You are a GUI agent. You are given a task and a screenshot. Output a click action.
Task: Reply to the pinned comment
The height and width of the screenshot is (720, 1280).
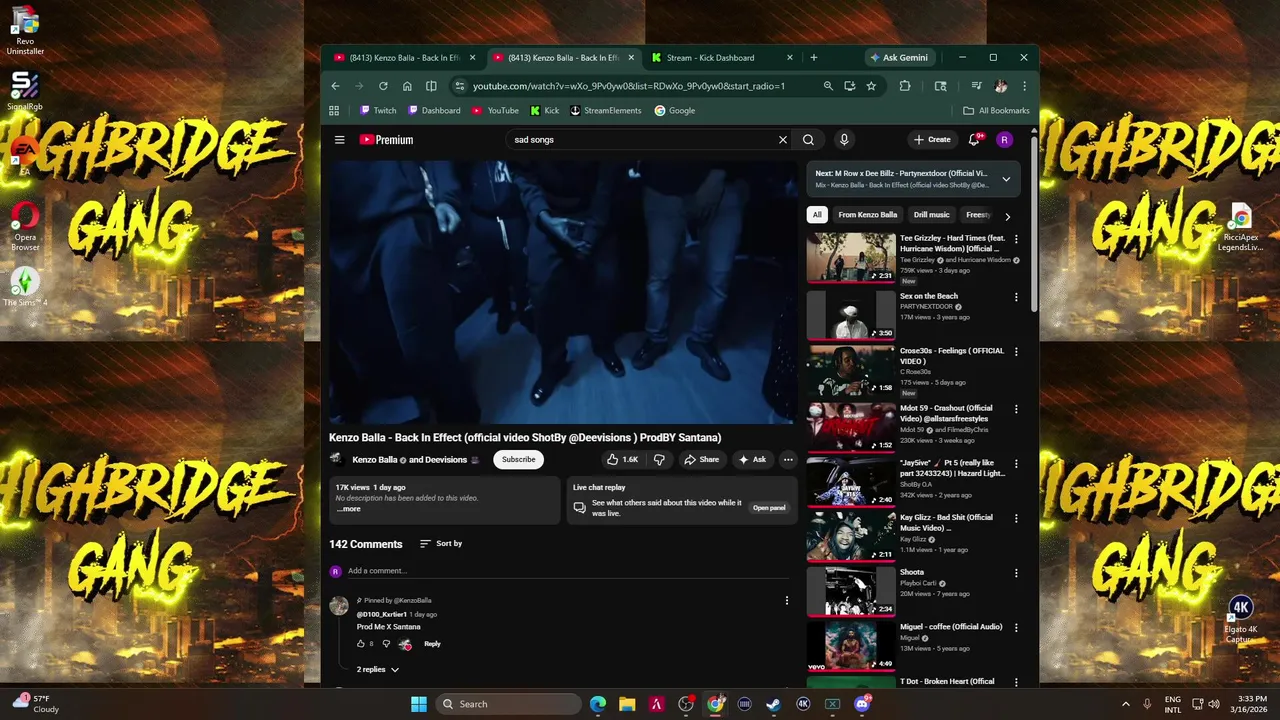(432, 644)
